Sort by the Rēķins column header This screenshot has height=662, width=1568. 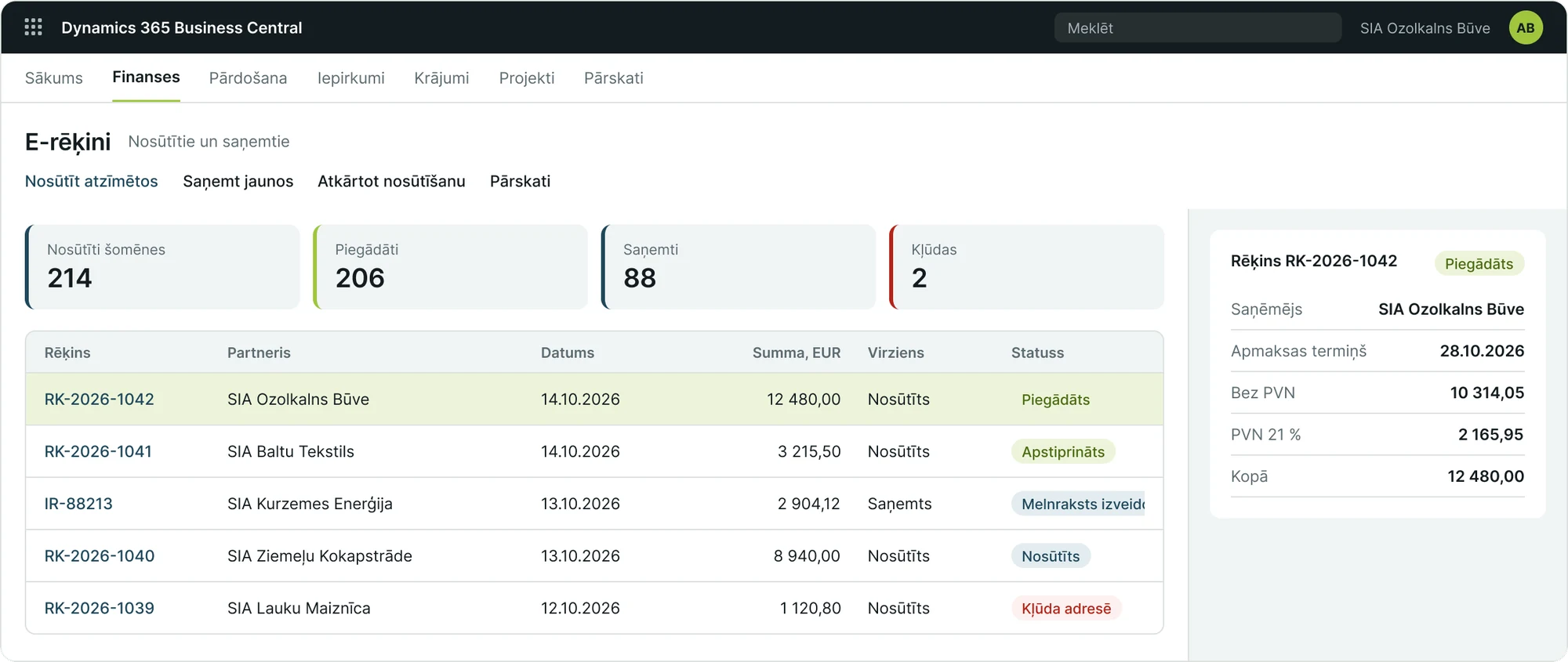point(67,353)
